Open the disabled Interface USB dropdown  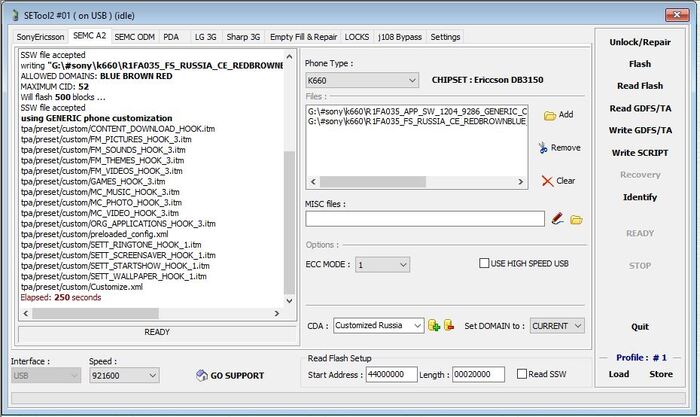(x=46, y=375)
